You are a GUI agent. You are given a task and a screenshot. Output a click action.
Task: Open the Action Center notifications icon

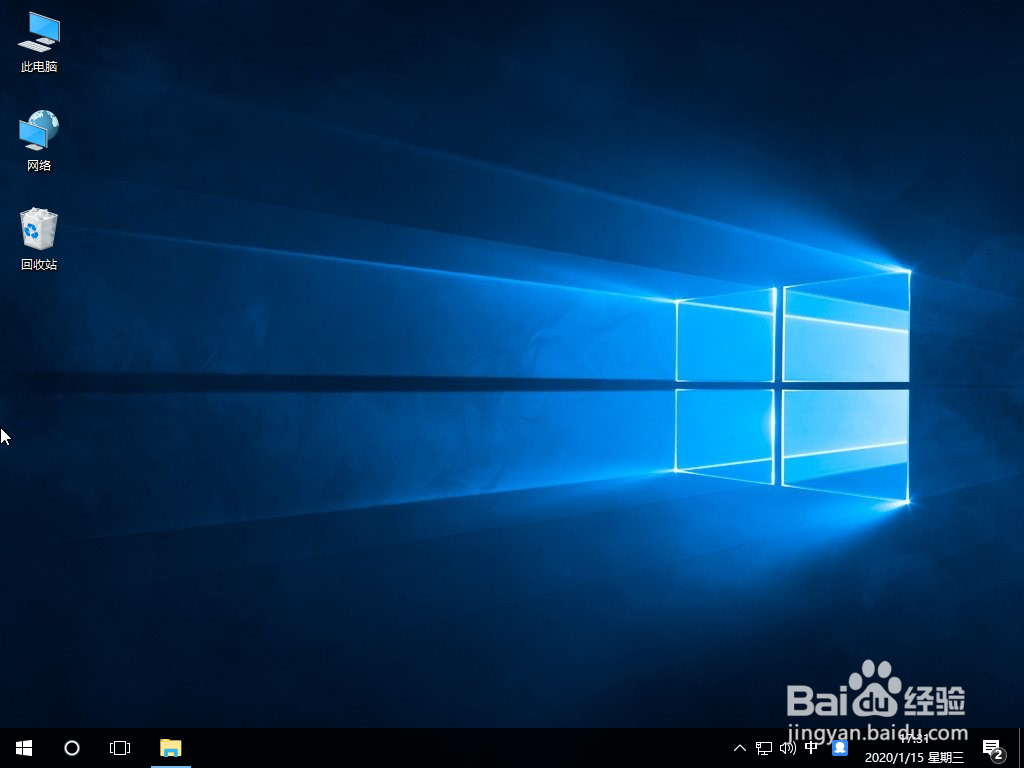(991, 747)
